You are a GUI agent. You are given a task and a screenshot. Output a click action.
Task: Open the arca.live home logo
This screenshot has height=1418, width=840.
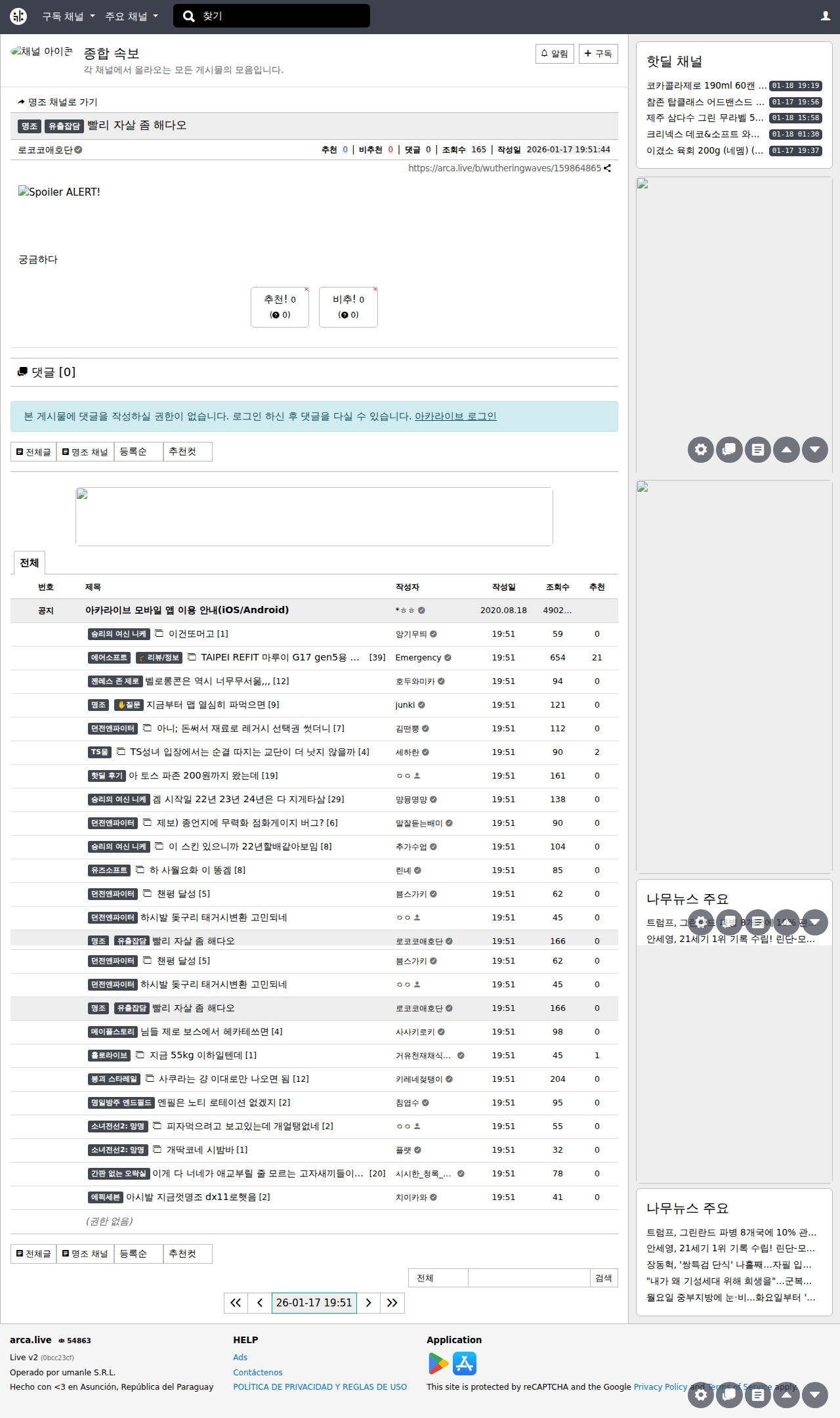(x=18, y=16)
